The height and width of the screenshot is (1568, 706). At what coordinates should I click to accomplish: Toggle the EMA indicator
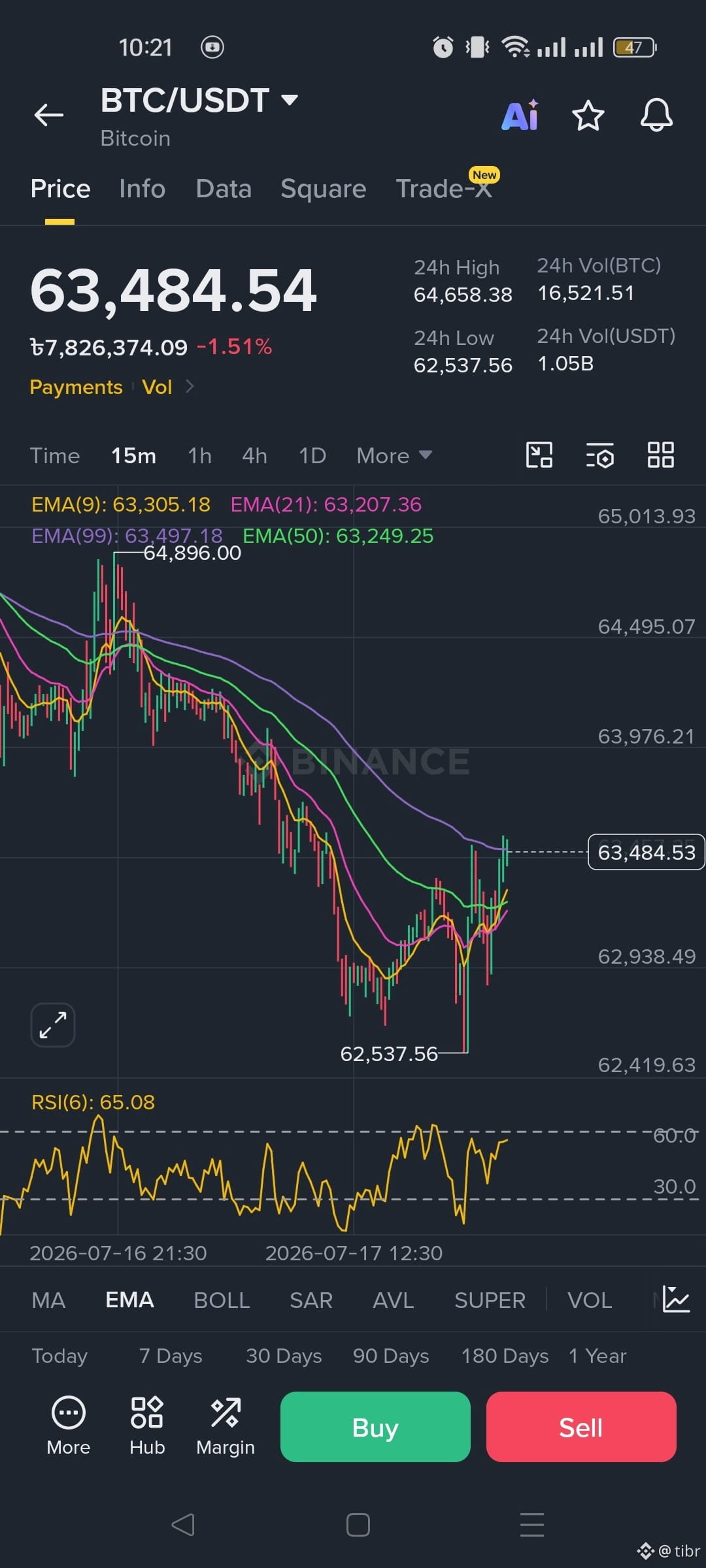pos(129,1300)
